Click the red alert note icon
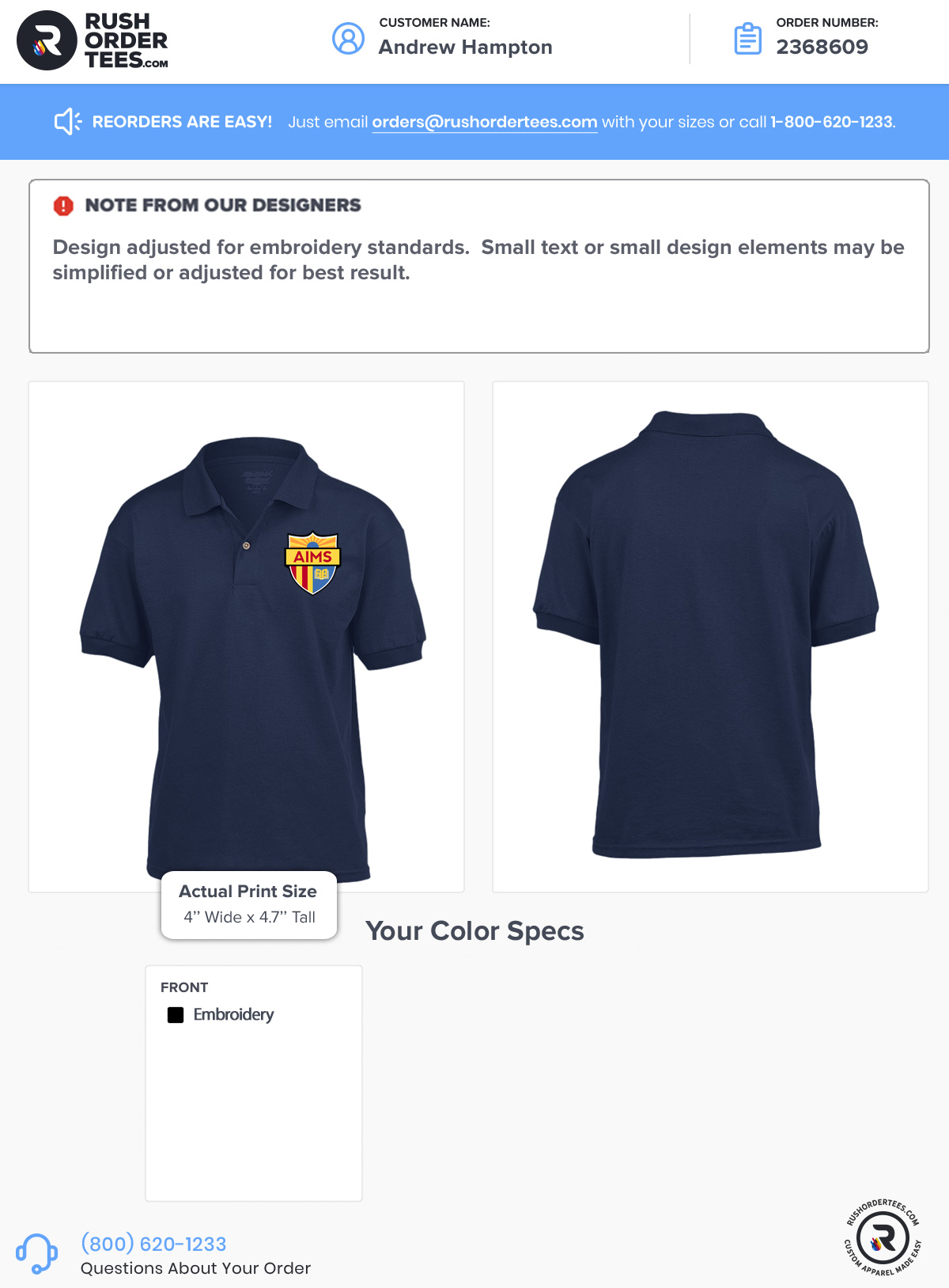Screen dimensions: 949x1288 tap(63, 206)
